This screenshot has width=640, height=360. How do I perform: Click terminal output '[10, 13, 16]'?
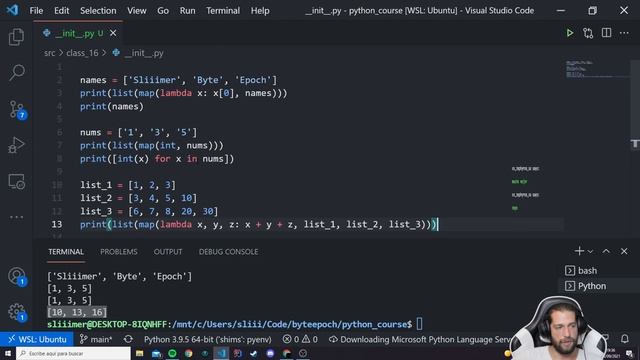coord(77,312)
